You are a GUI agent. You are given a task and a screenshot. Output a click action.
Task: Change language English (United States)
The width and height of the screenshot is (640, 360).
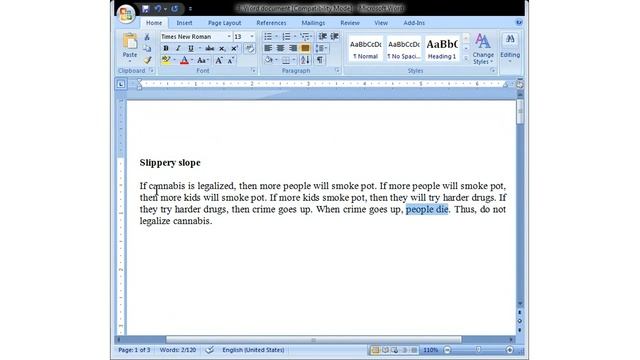[x=253, y=350]
